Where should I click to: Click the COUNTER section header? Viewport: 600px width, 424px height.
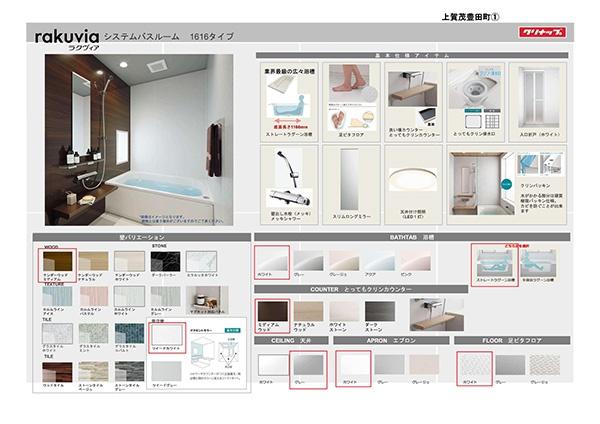point(361,289)
